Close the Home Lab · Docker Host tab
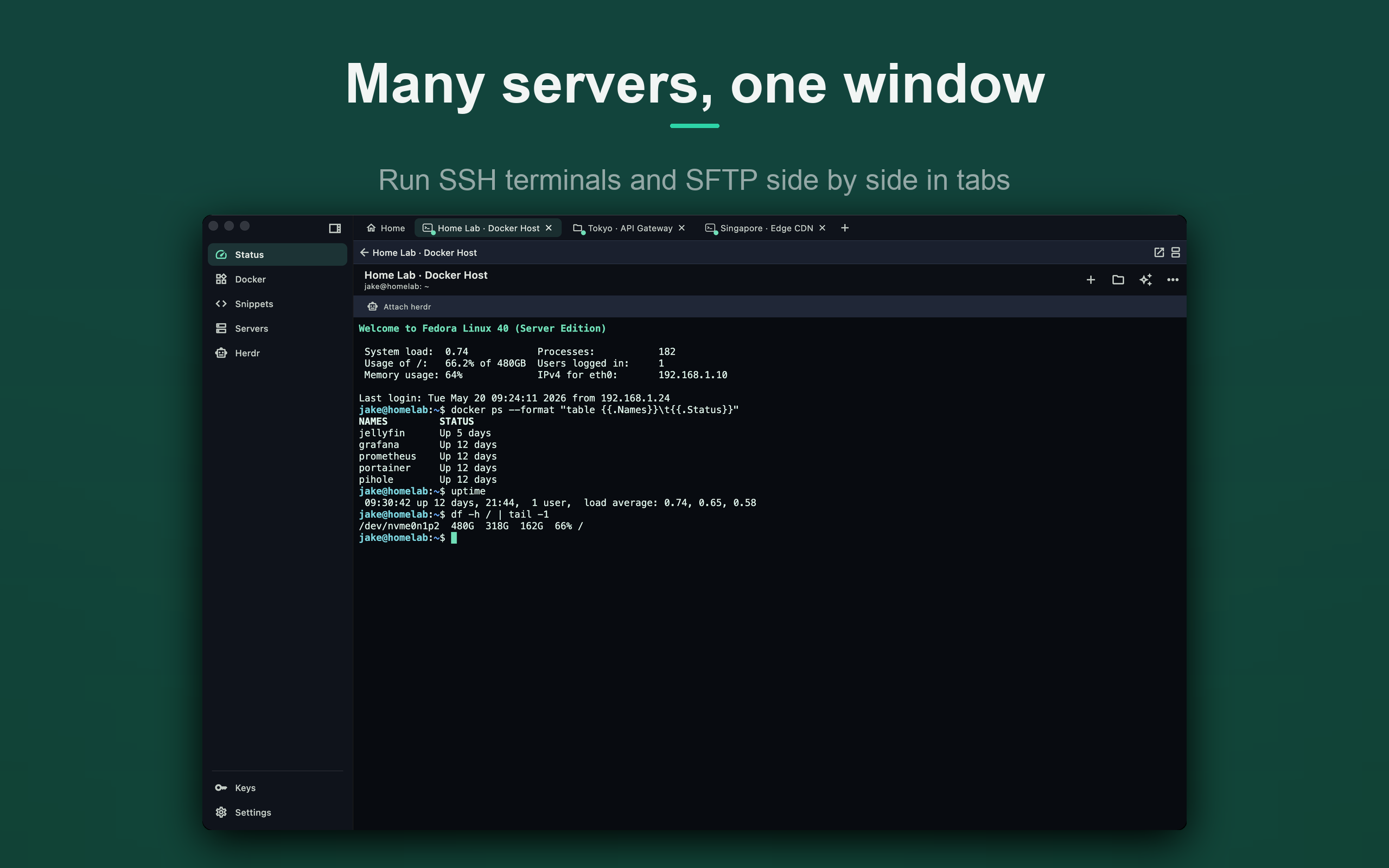This screenshot has width=1389, height=868. (549, 228)
